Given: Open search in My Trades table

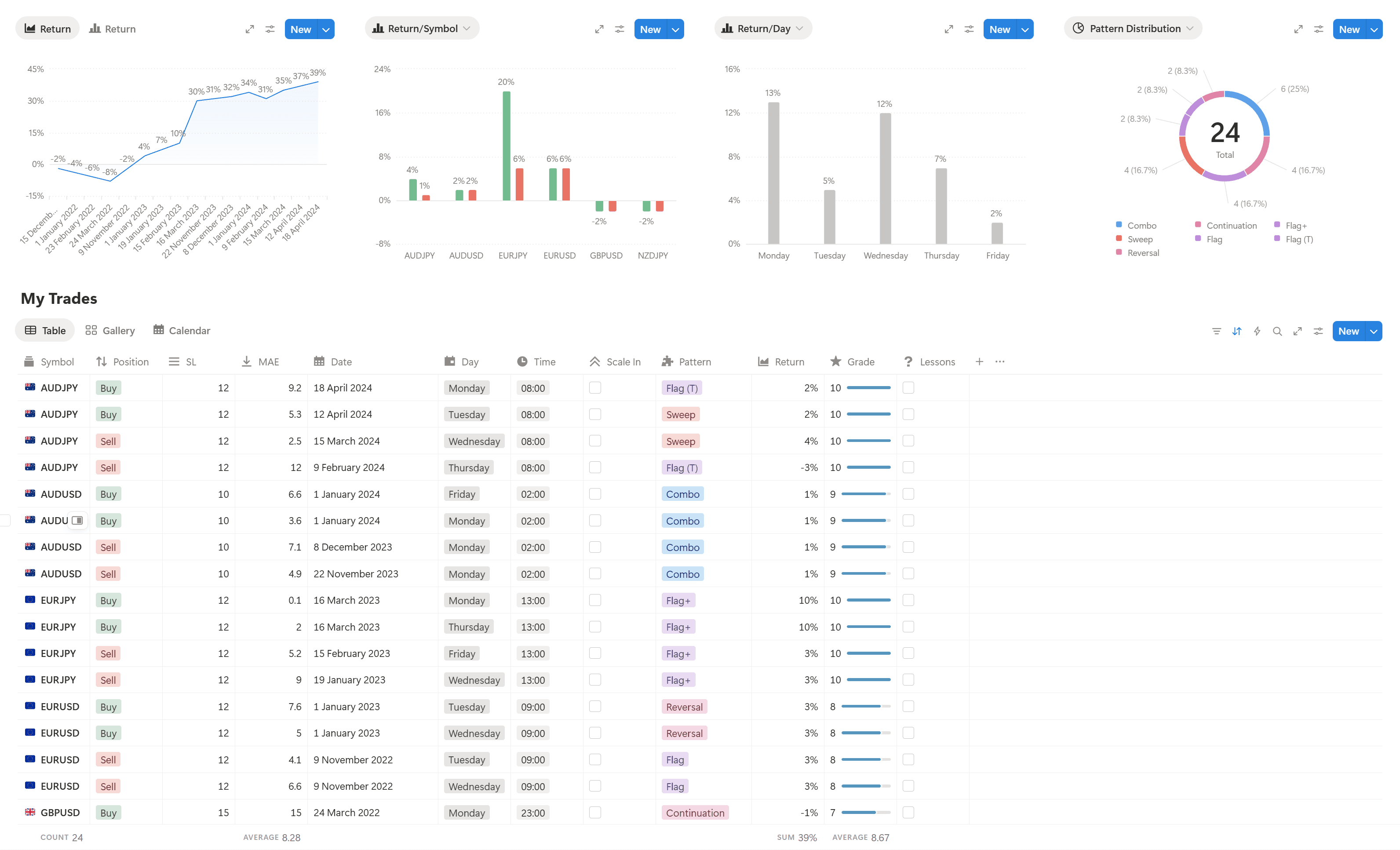Looking at the screenshot, I should [x=1277, y=331].
